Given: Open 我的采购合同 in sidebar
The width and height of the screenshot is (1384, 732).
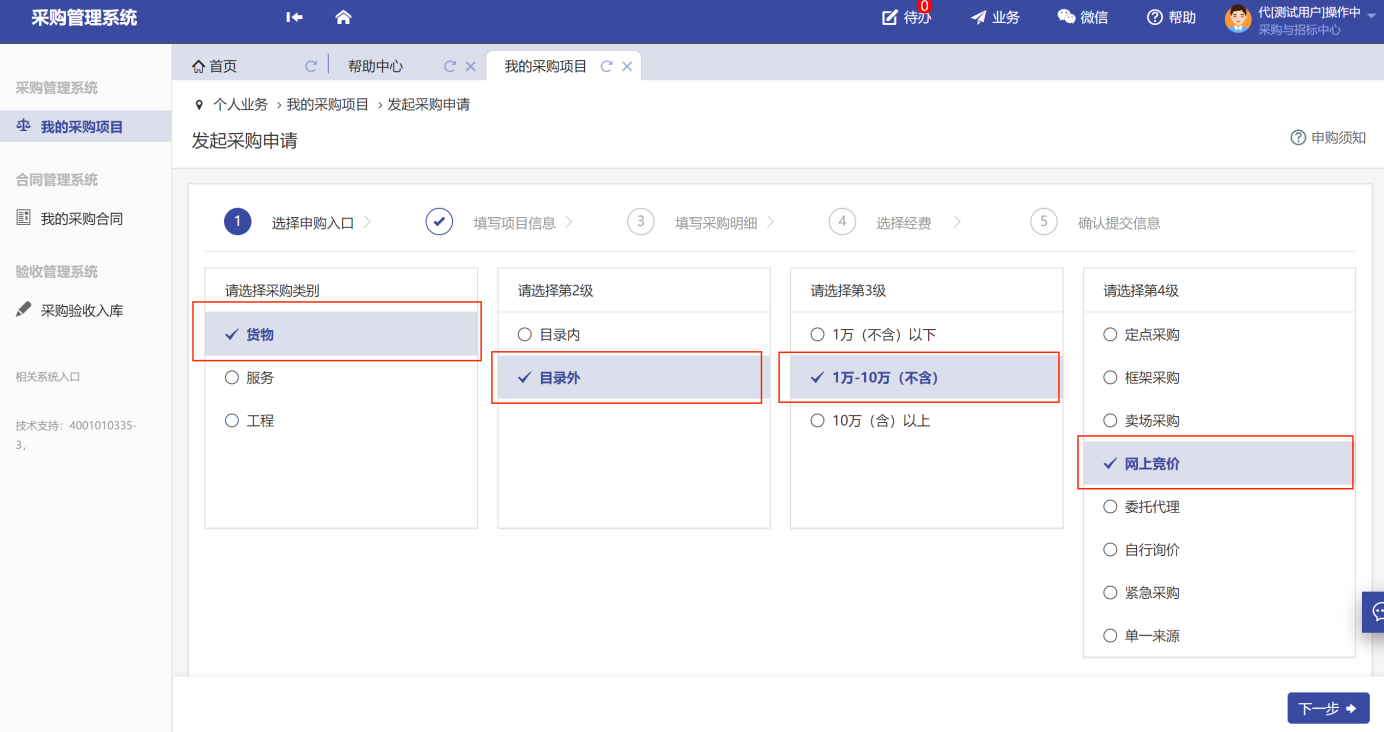Looking at the screenshot, I should tap(81, 218).
